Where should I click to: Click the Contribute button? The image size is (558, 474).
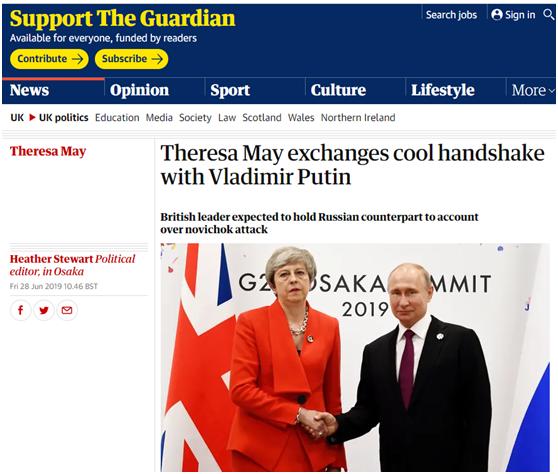49,59
